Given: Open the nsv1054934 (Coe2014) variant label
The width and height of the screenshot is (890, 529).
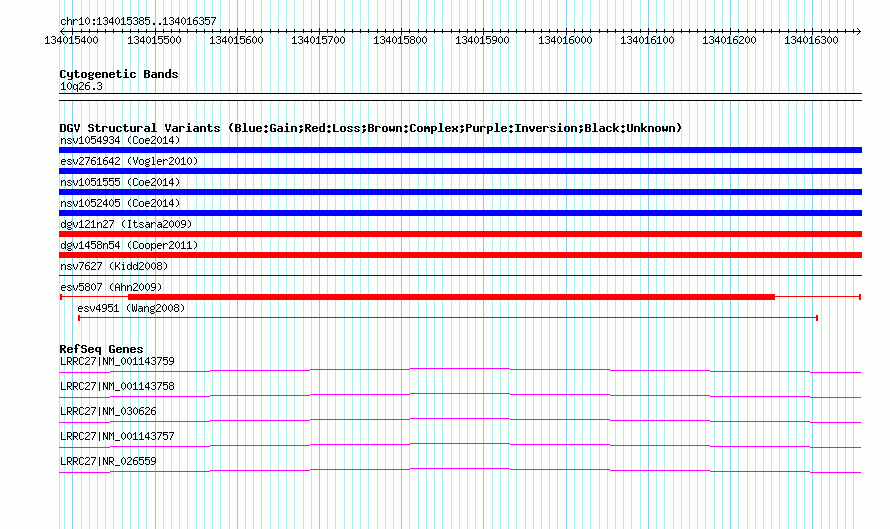Looking at the screenshot, I should (120, 140).
